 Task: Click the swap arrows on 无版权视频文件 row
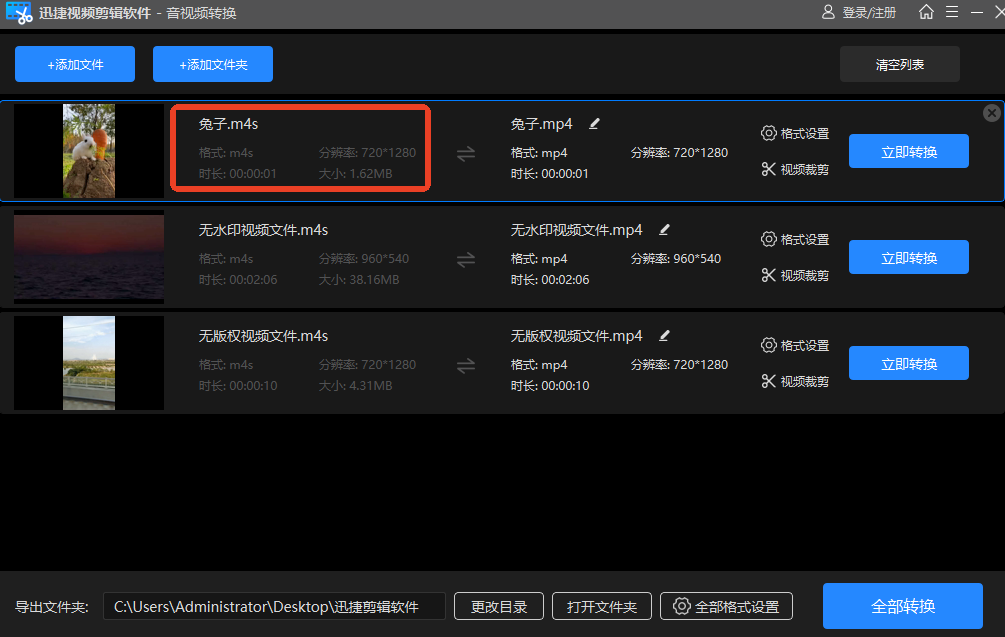466,363
